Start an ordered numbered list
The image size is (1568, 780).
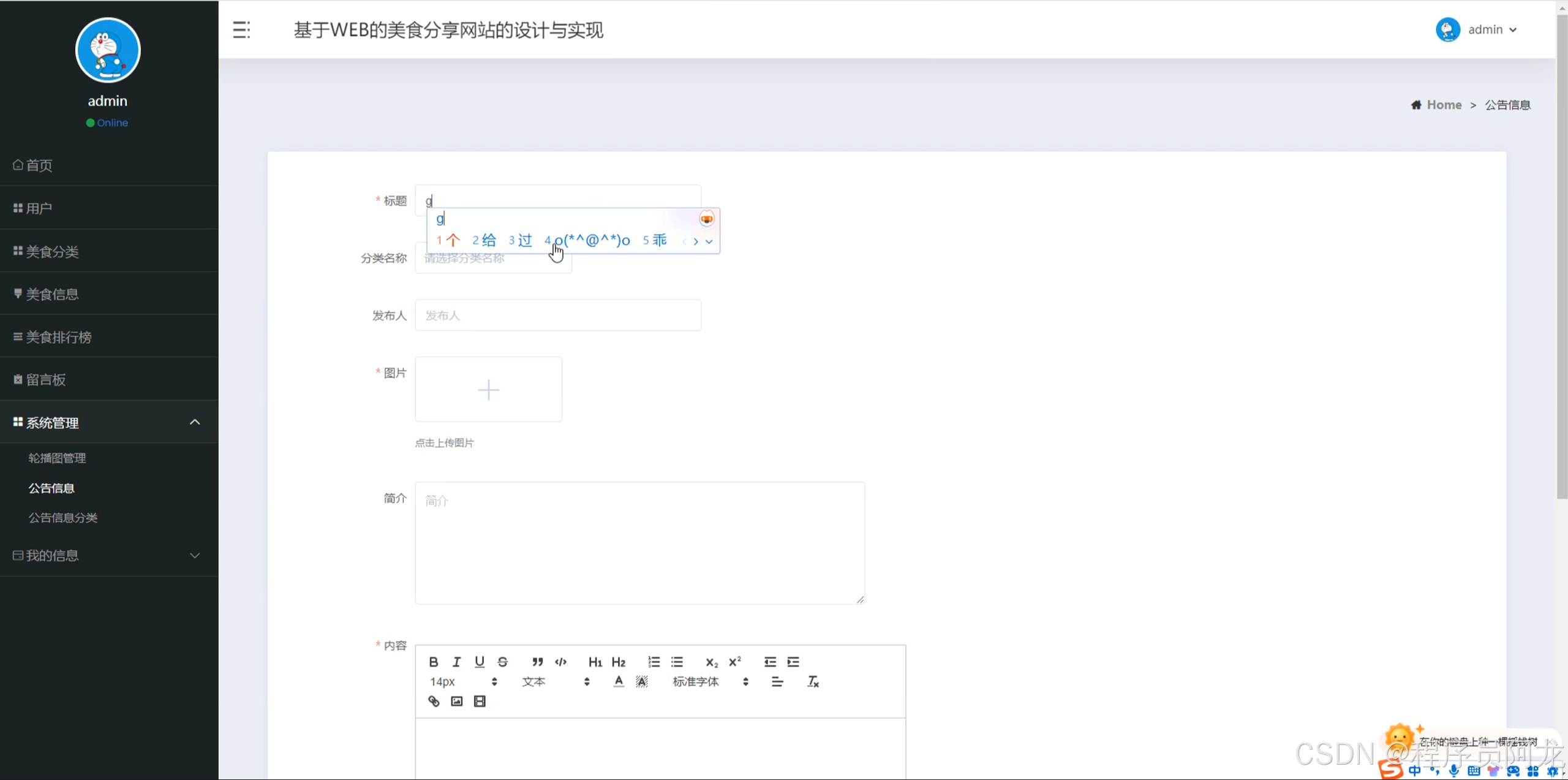pyautogui.click(x=654, y=662)
